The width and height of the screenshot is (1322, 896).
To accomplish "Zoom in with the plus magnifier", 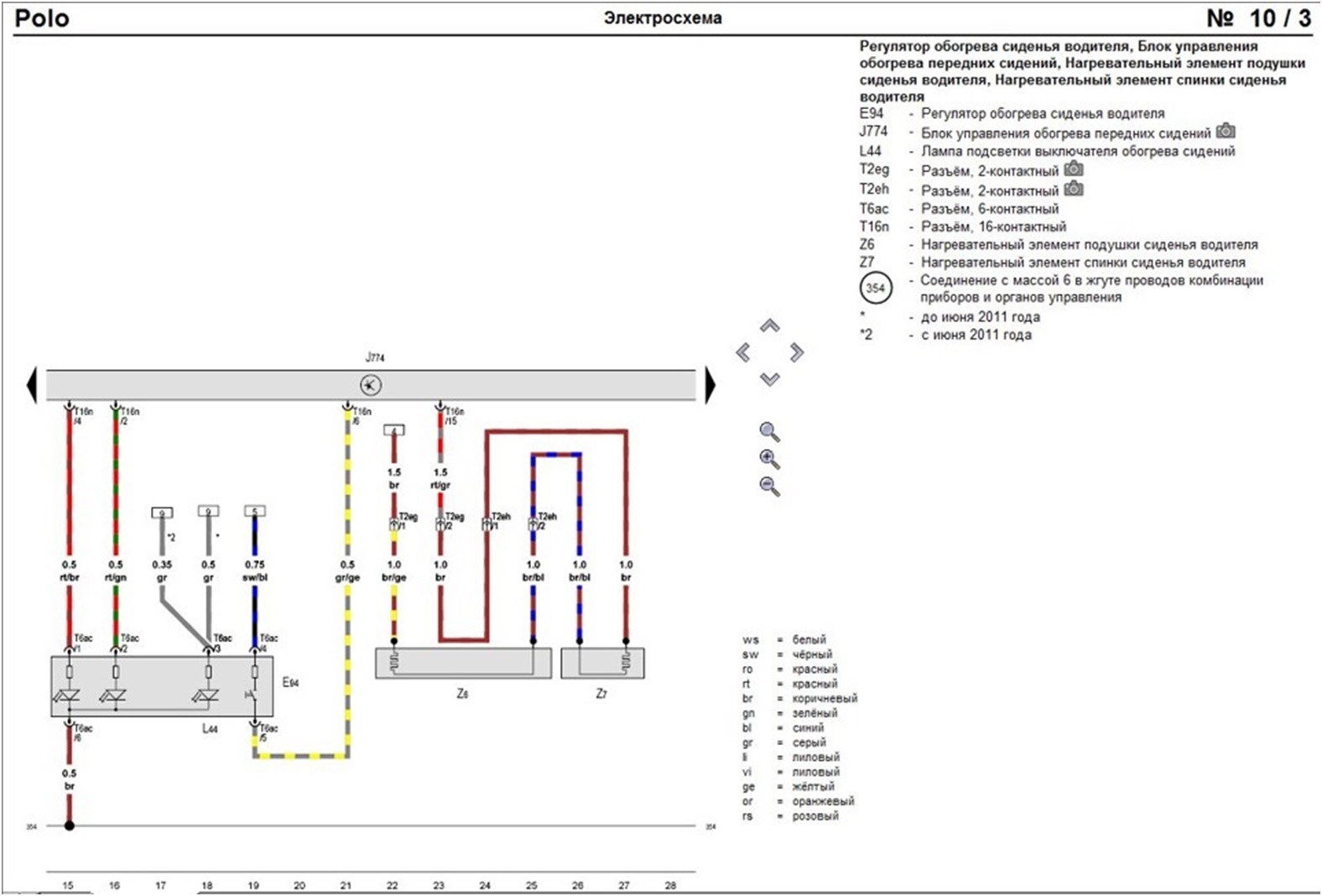I will 769,459.
